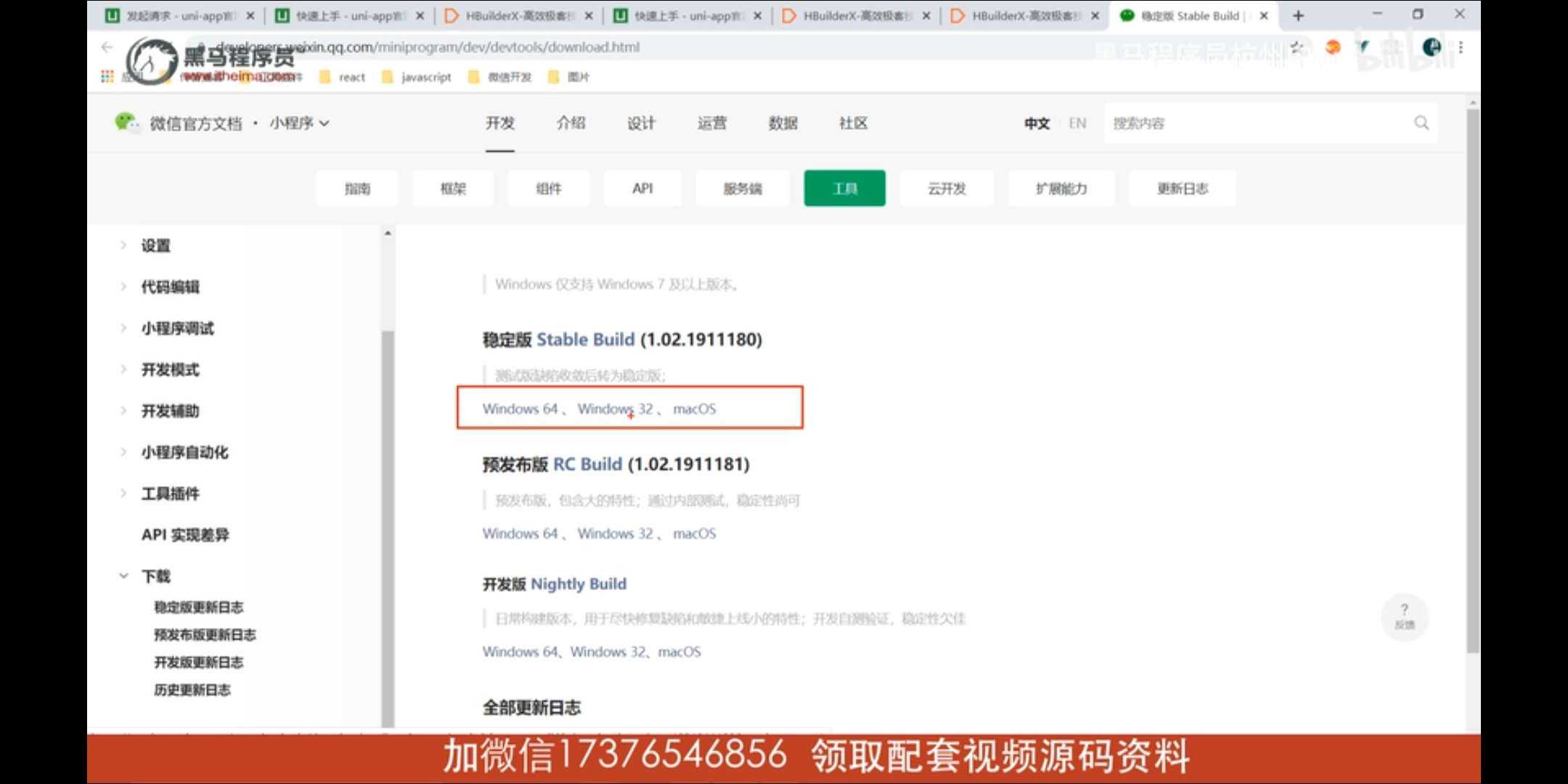Select the 云开发 category button
Screen dimensions: 1568x784
coord(947,189)
